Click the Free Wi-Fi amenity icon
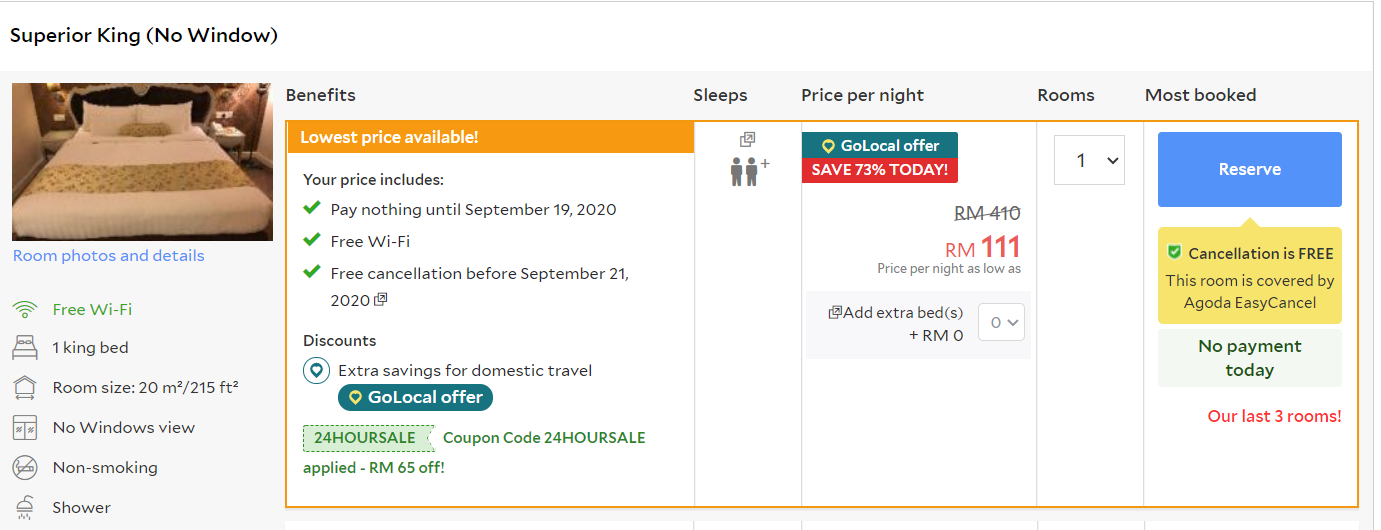 [x=25, y=310]
